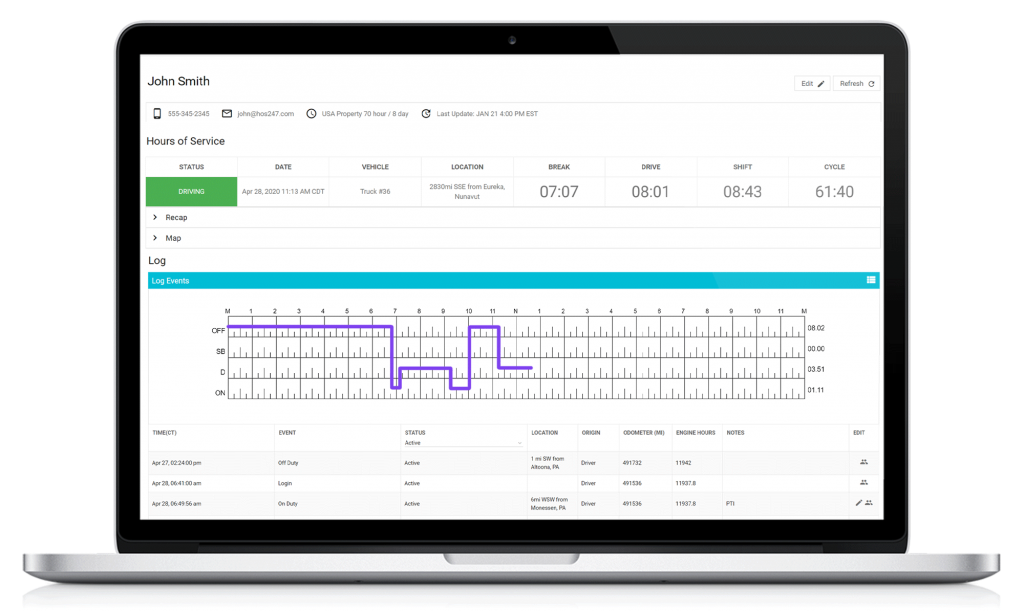Image resolution: width=1024 pixels, height=614 pixels.
Task: Toggle the green DRIVING status cell
Action: point(191,190)
